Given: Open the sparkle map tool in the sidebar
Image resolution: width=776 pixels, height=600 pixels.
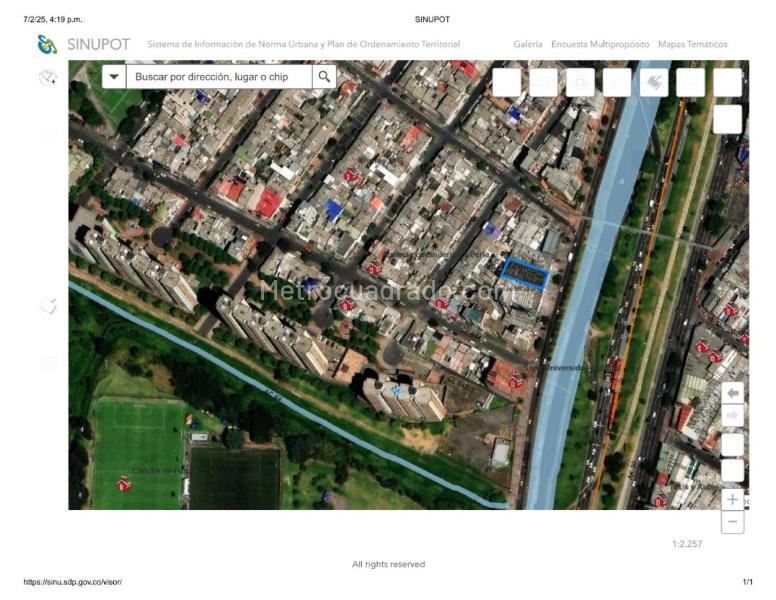Looking at the screenshot, I should tap(48, 77).
